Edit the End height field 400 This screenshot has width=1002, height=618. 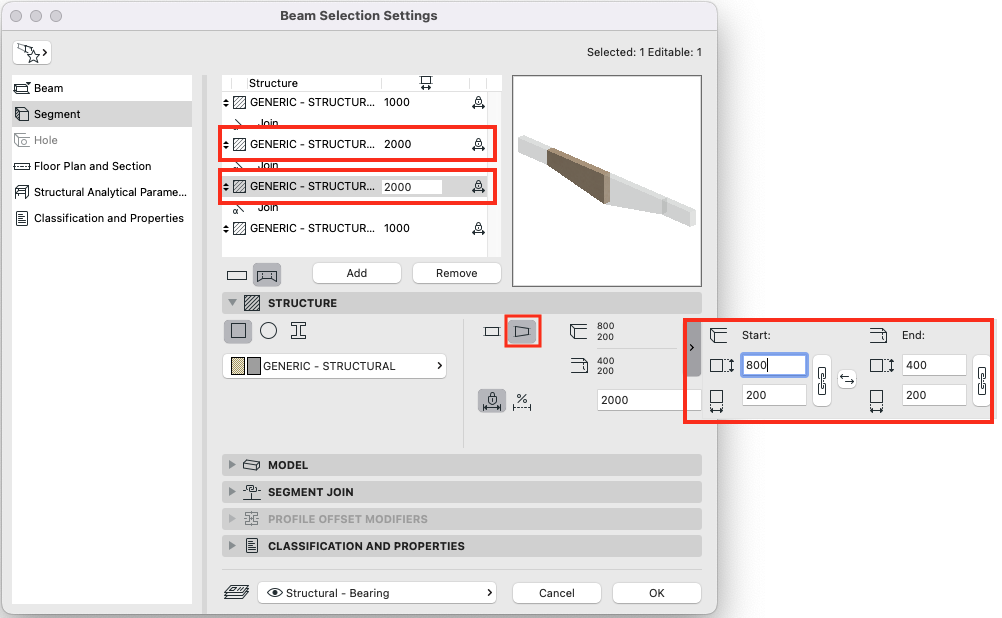coord(934,365)
